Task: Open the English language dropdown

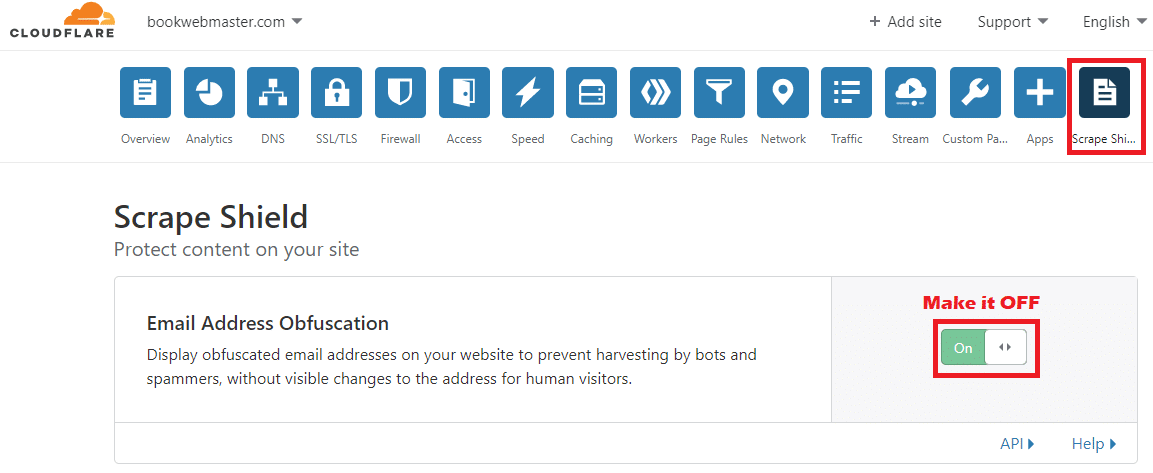Action: pyautogui.click(x=1114, y=22)
